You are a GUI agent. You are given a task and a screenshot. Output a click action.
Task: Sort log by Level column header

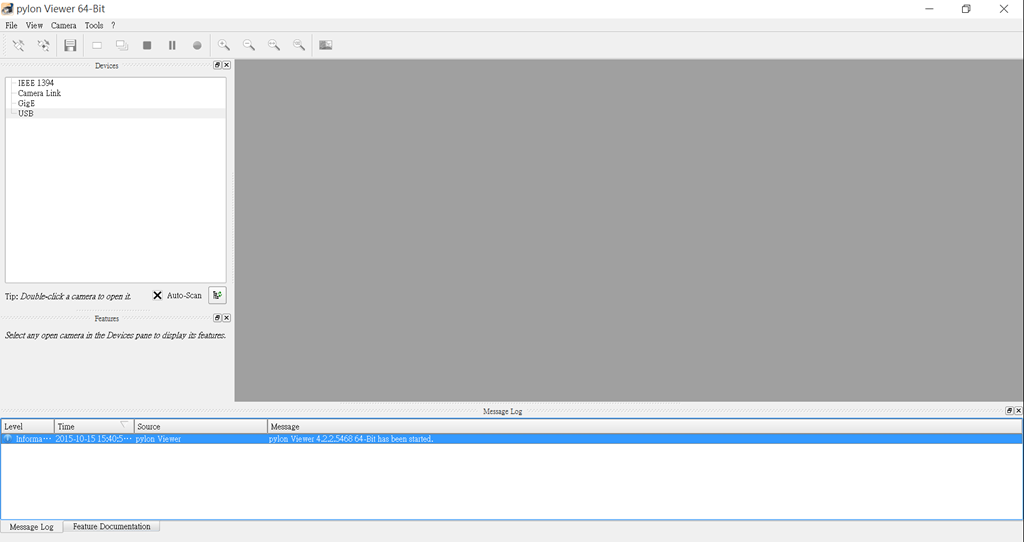27,426
